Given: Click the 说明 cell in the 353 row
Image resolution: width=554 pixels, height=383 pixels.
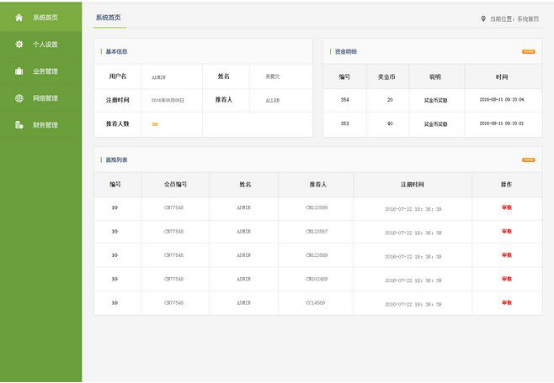Looking at the screenshot, I should 436,124.
